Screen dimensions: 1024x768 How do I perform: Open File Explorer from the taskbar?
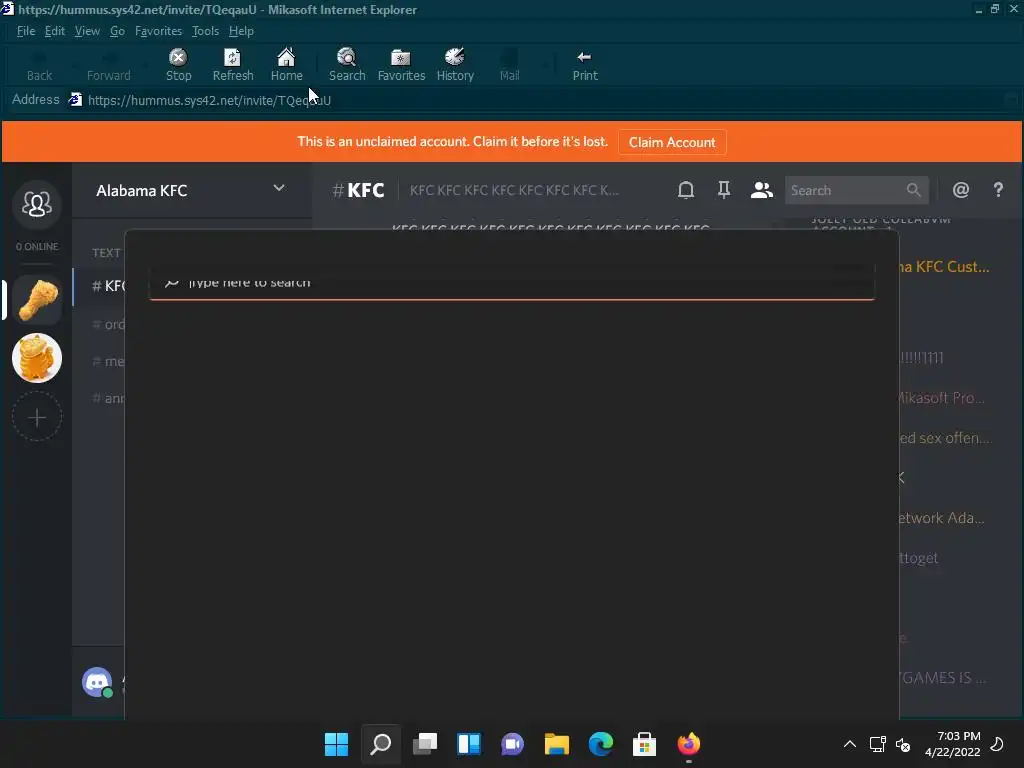pos(556,744)
